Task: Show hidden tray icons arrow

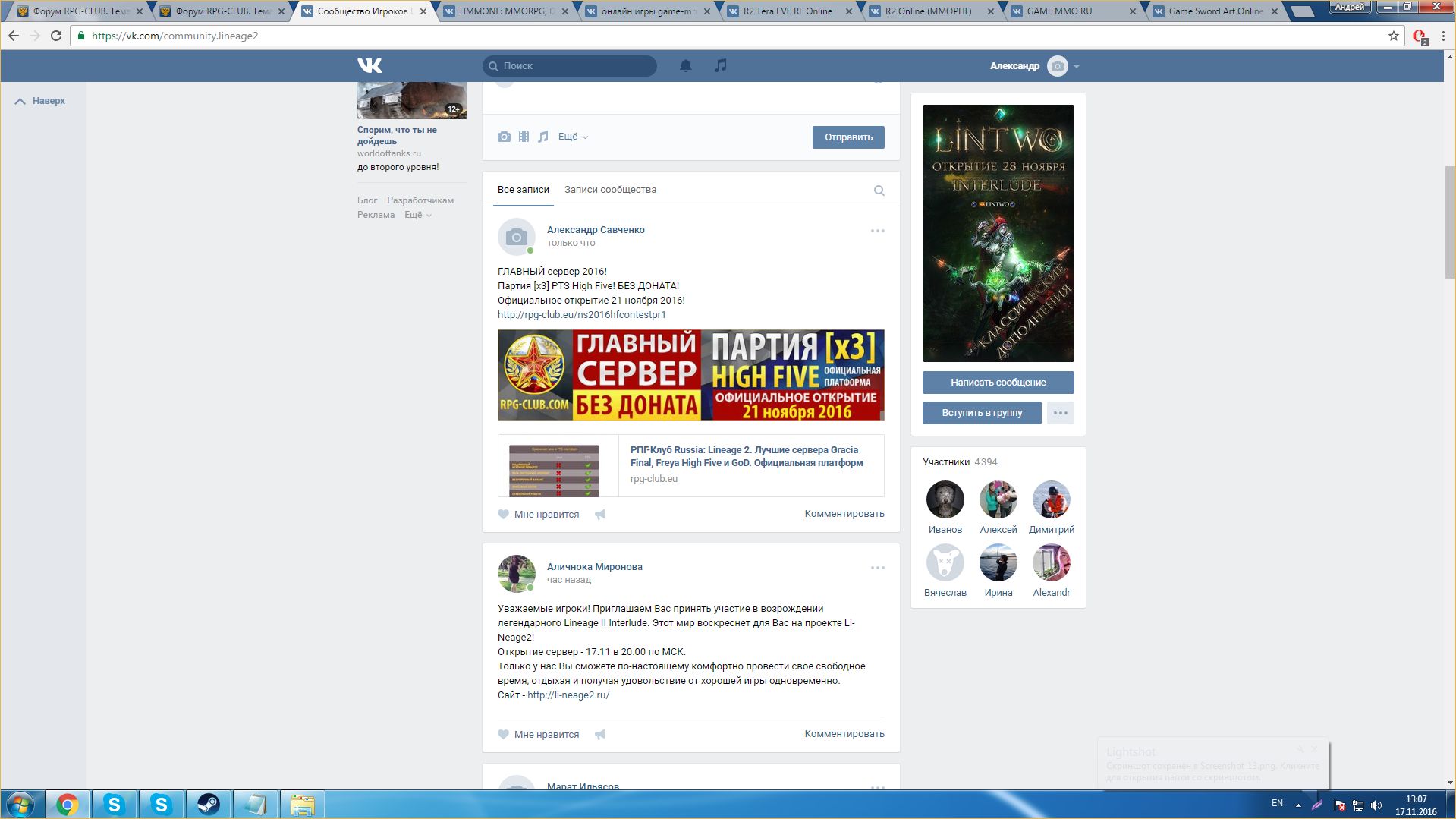Action: [1298, 805]
